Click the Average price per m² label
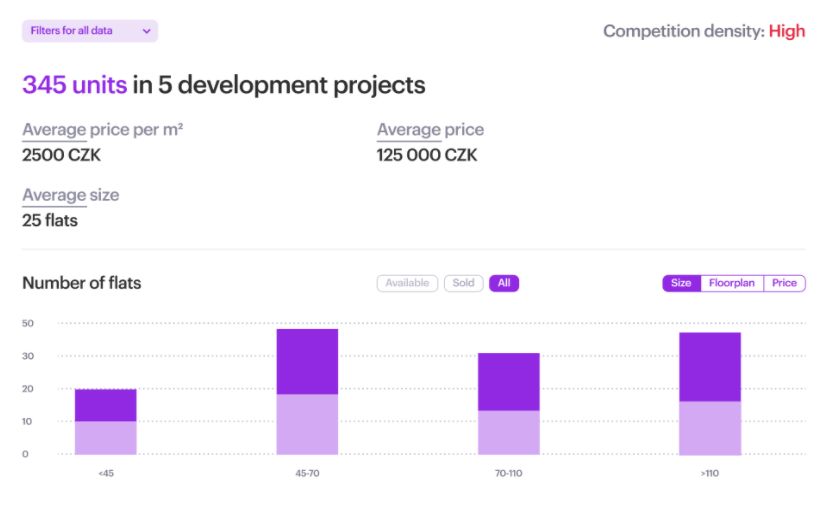Screen dimensions: 828x518 (102, 129)
